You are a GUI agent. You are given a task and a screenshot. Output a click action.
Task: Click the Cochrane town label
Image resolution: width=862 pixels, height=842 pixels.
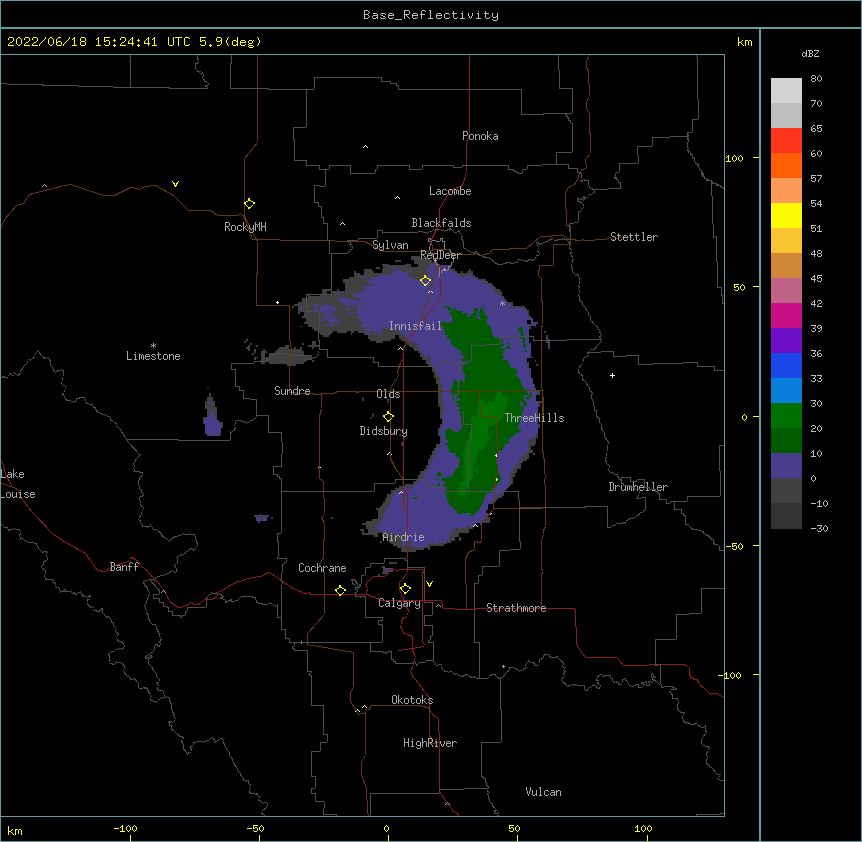click(x=322, y=568)
